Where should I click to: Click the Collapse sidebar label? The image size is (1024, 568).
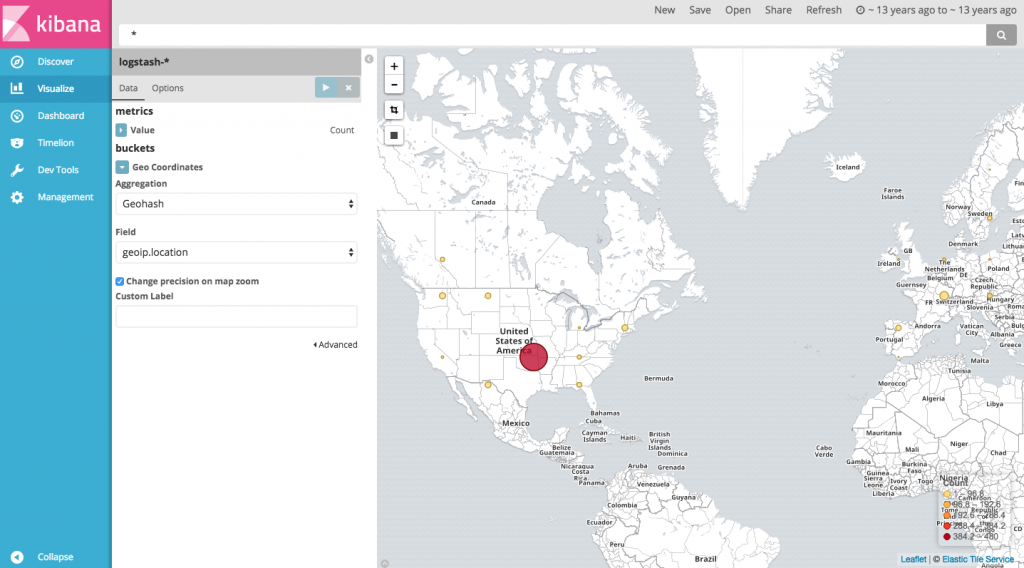coord(56,557)
